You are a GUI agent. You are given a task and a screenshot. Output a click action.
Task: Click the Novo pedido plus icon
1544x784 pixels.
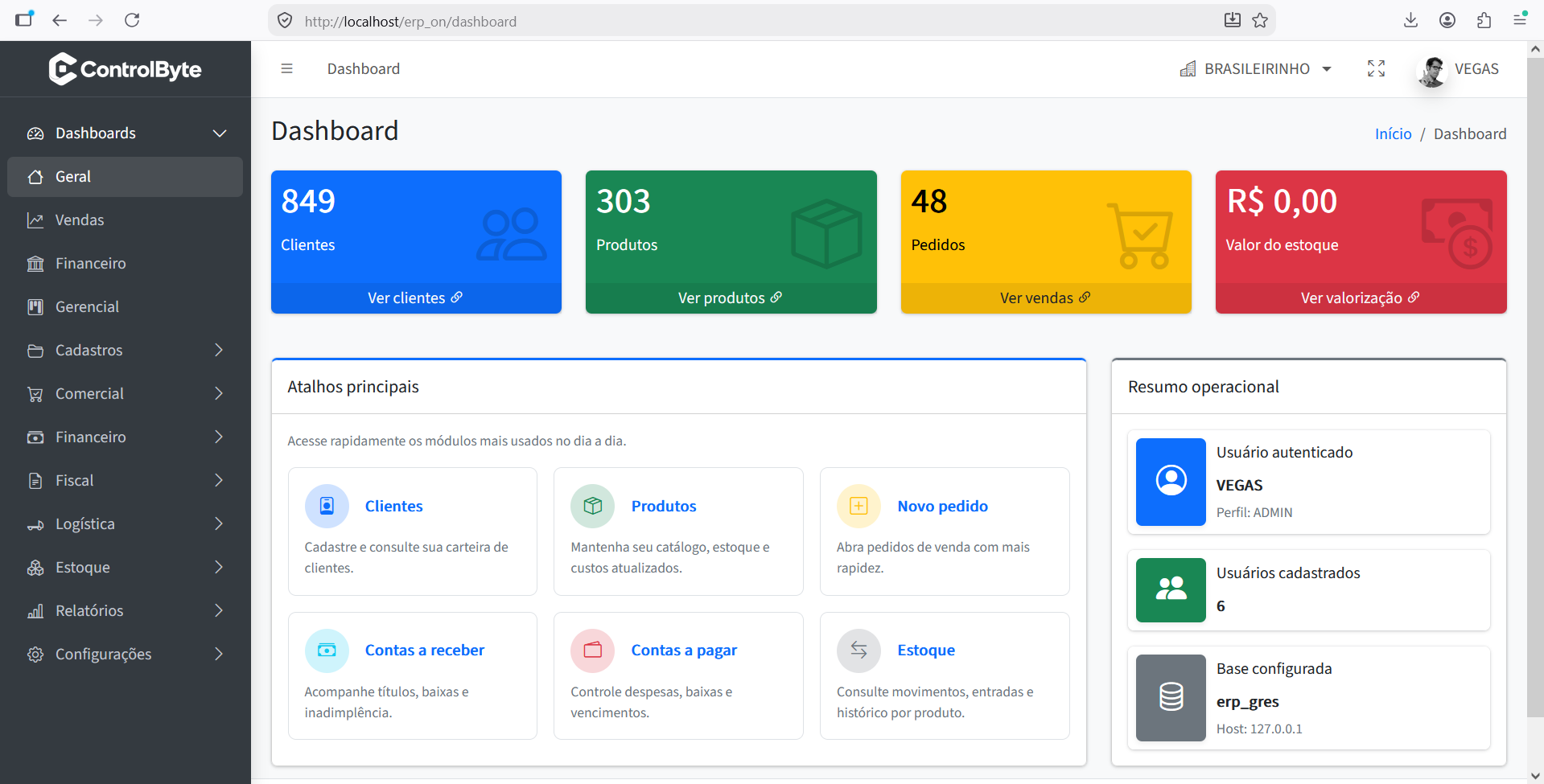pyautogui.click(x=858, y=506)
